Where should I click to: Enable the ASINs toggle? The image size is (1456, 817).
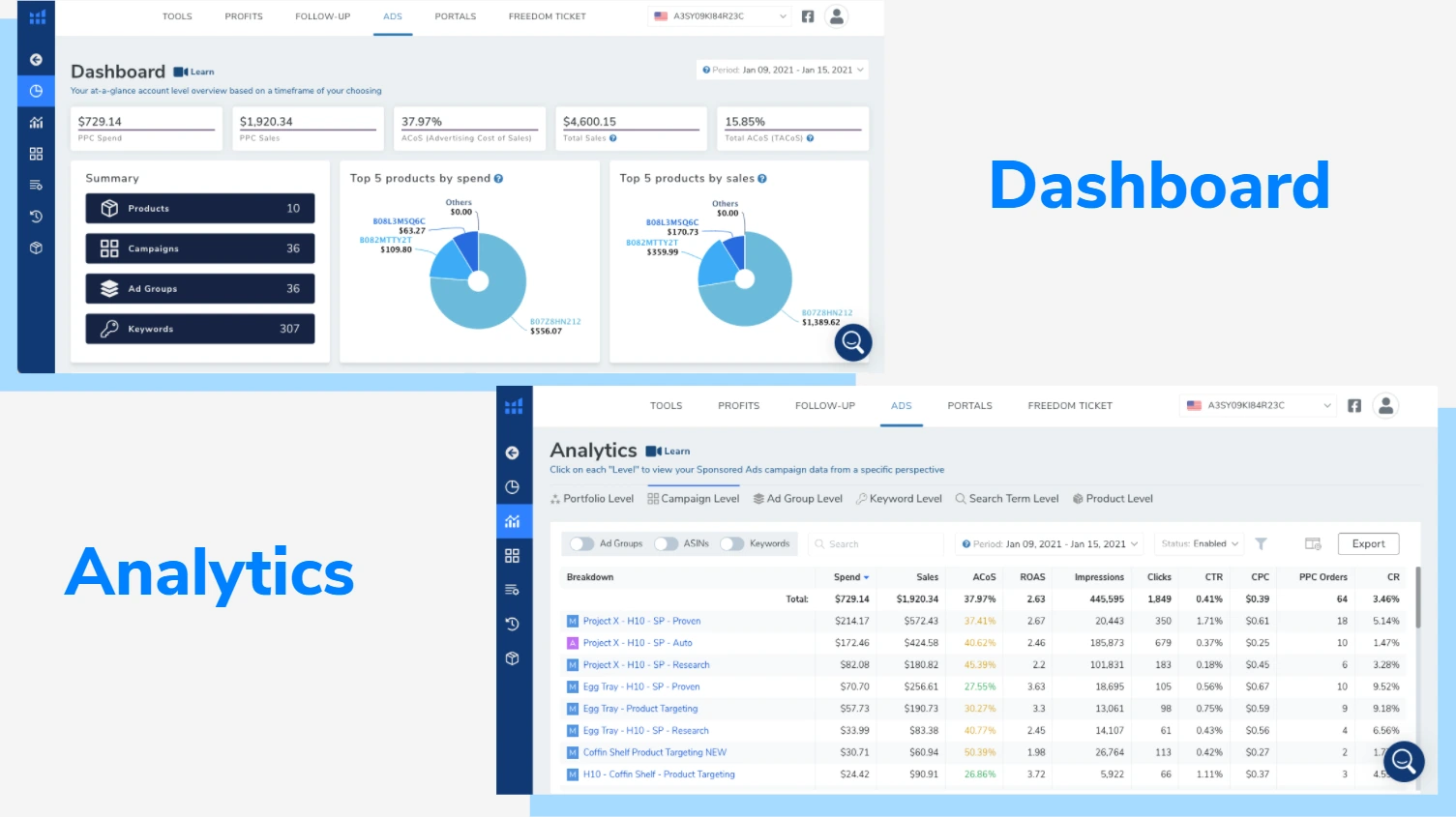click(x=666, y=544)
